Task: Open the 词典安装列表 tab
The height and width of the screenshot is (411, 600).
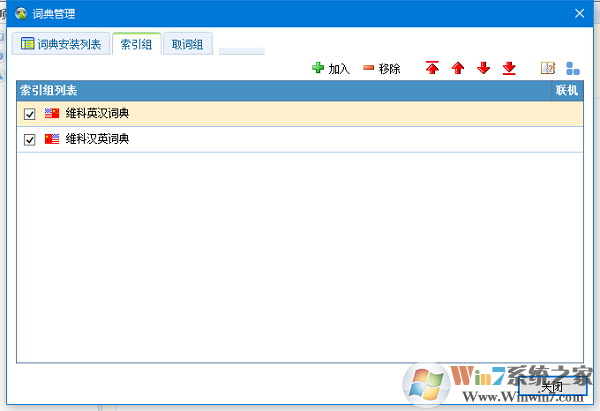Action: (61, 44)
